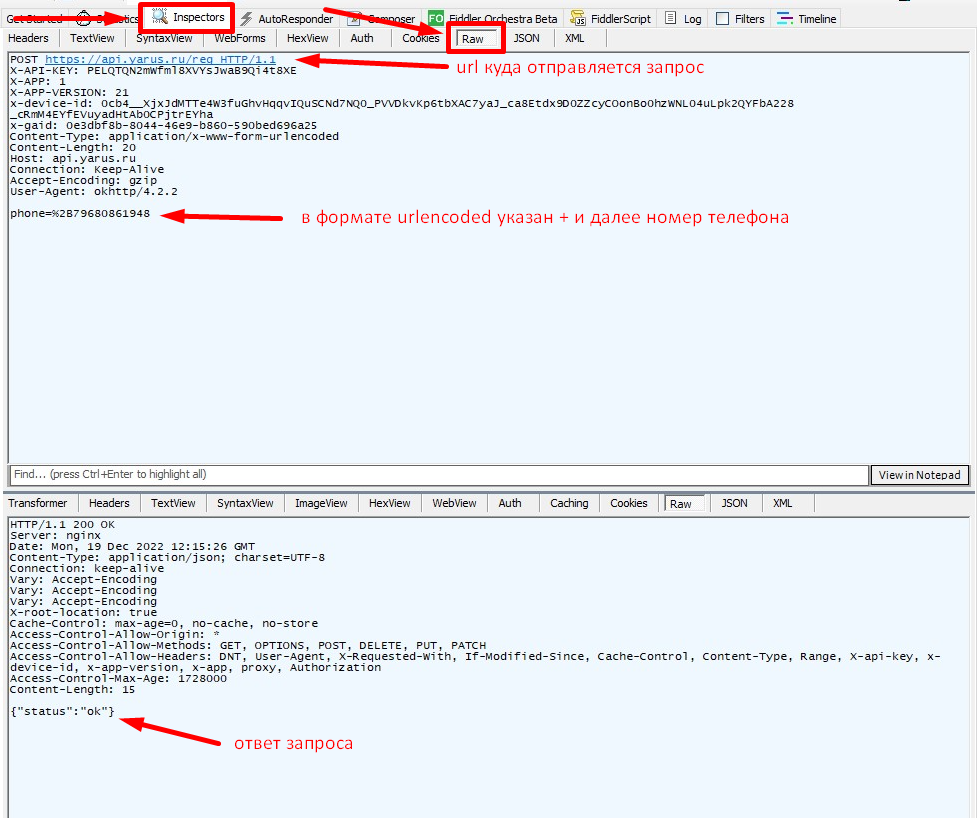Open the https://api.yarus.ru/reg link
The image size is (977, 818).
(160, 59)
